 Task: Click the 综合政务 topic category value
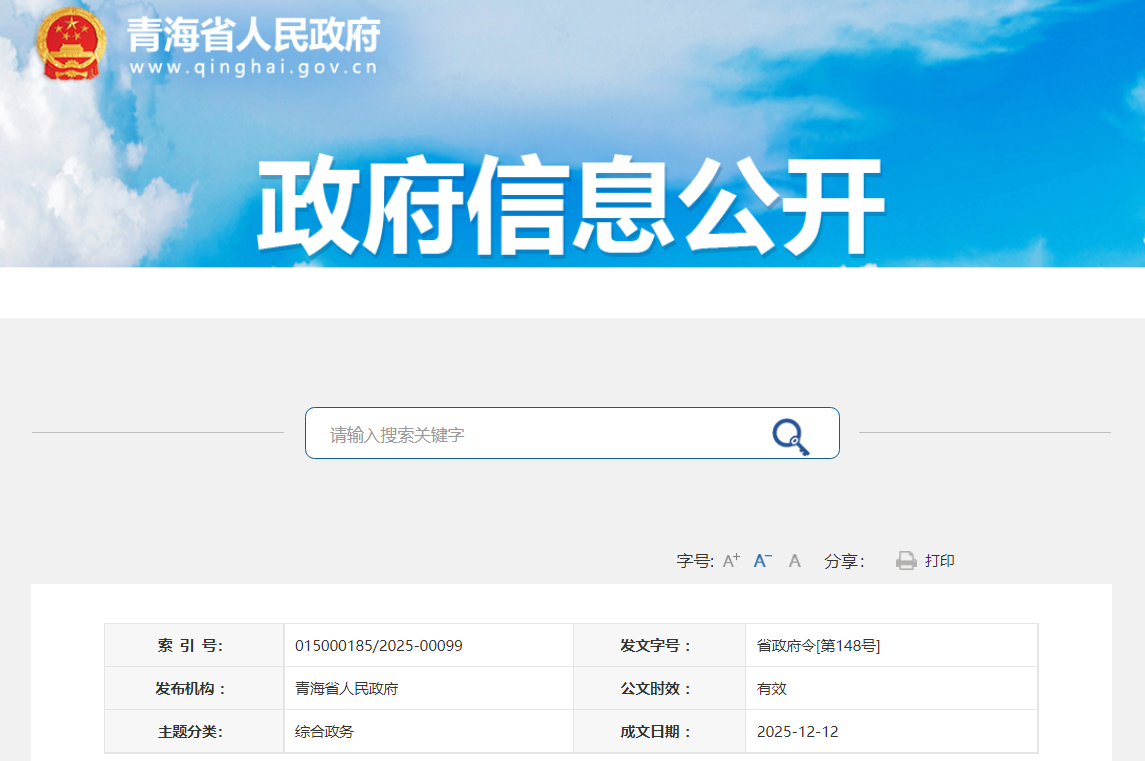(x=324, y=732)
